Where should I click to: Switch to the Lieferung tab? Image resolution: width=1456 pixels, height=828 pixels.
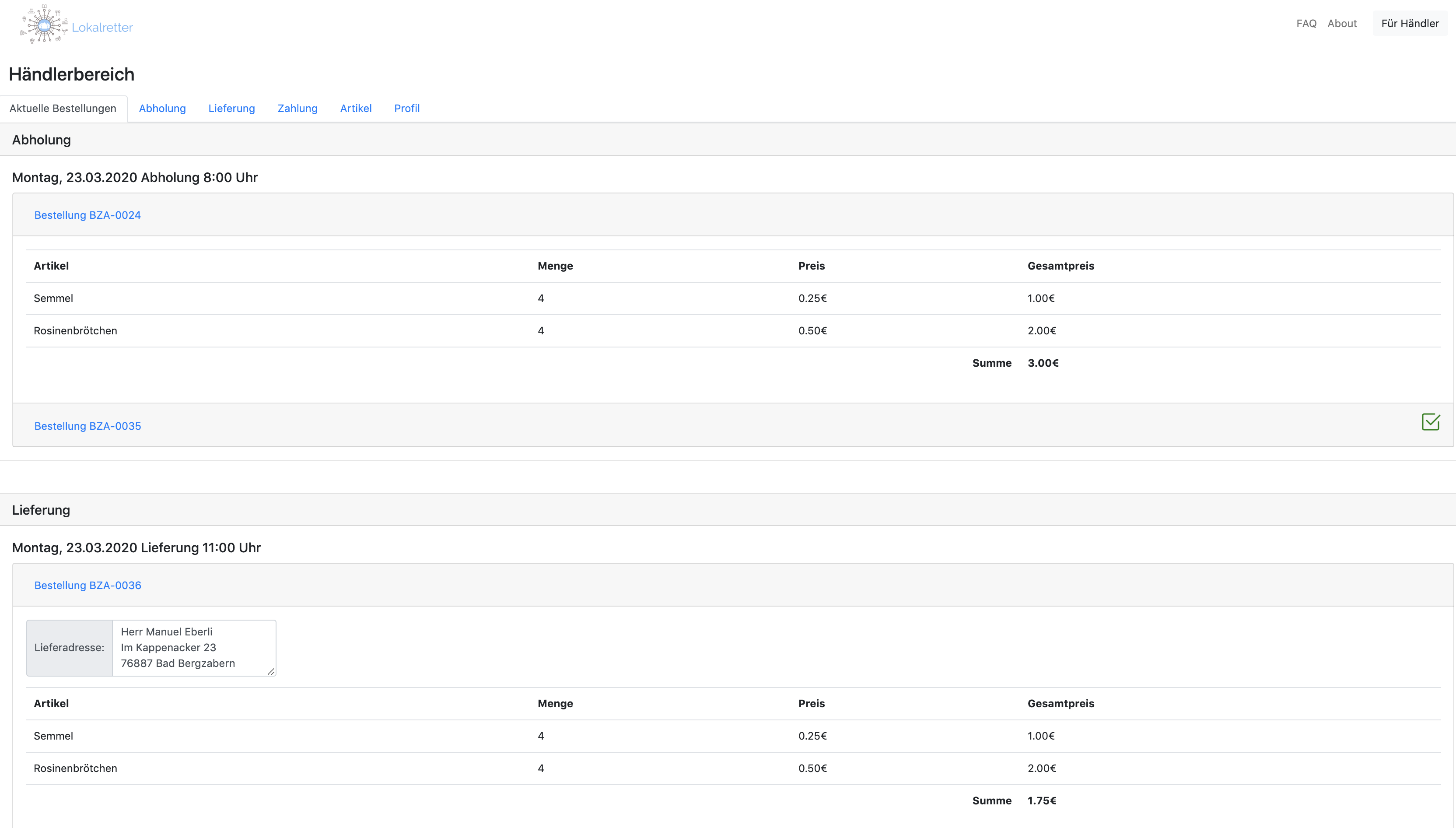(231, 108)
